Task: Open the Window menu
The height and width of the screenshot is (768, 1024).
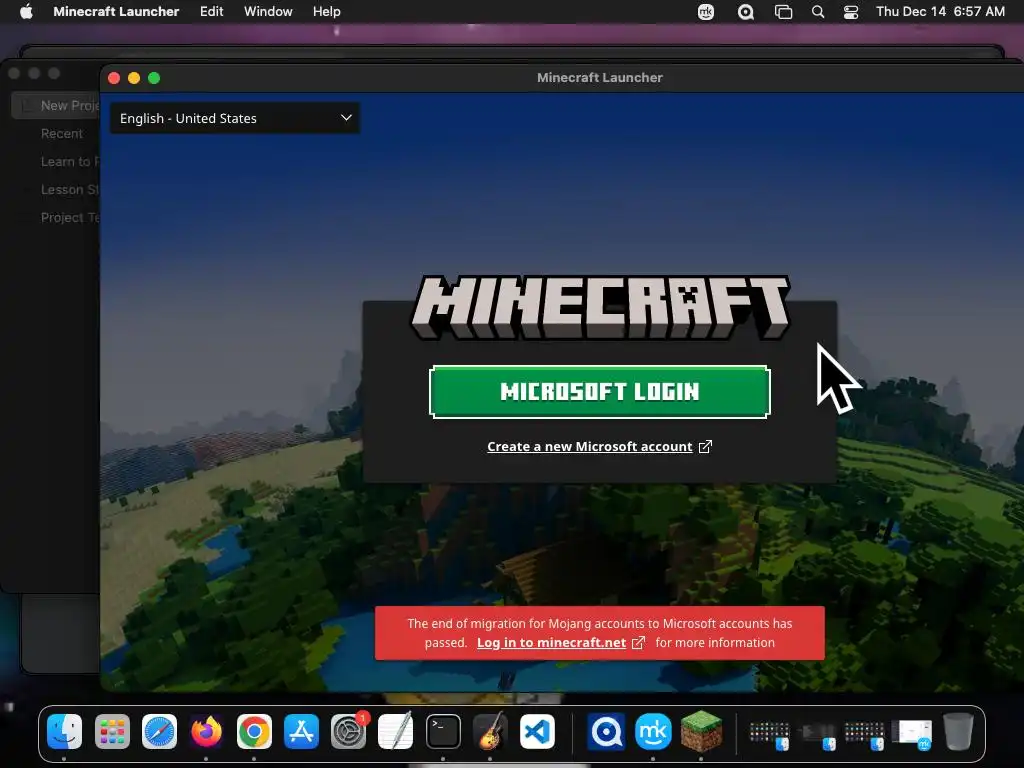Action: [268, 12]
